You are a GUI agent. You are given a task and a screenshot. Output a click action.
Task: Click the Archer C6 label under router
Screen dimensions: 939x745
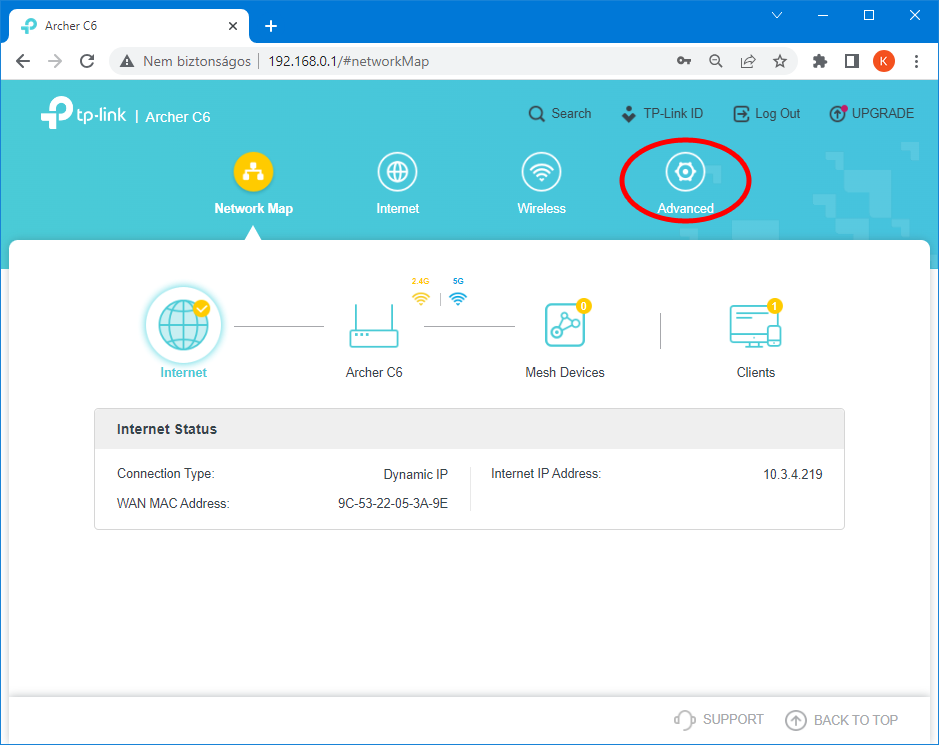[x=374, y=372]
